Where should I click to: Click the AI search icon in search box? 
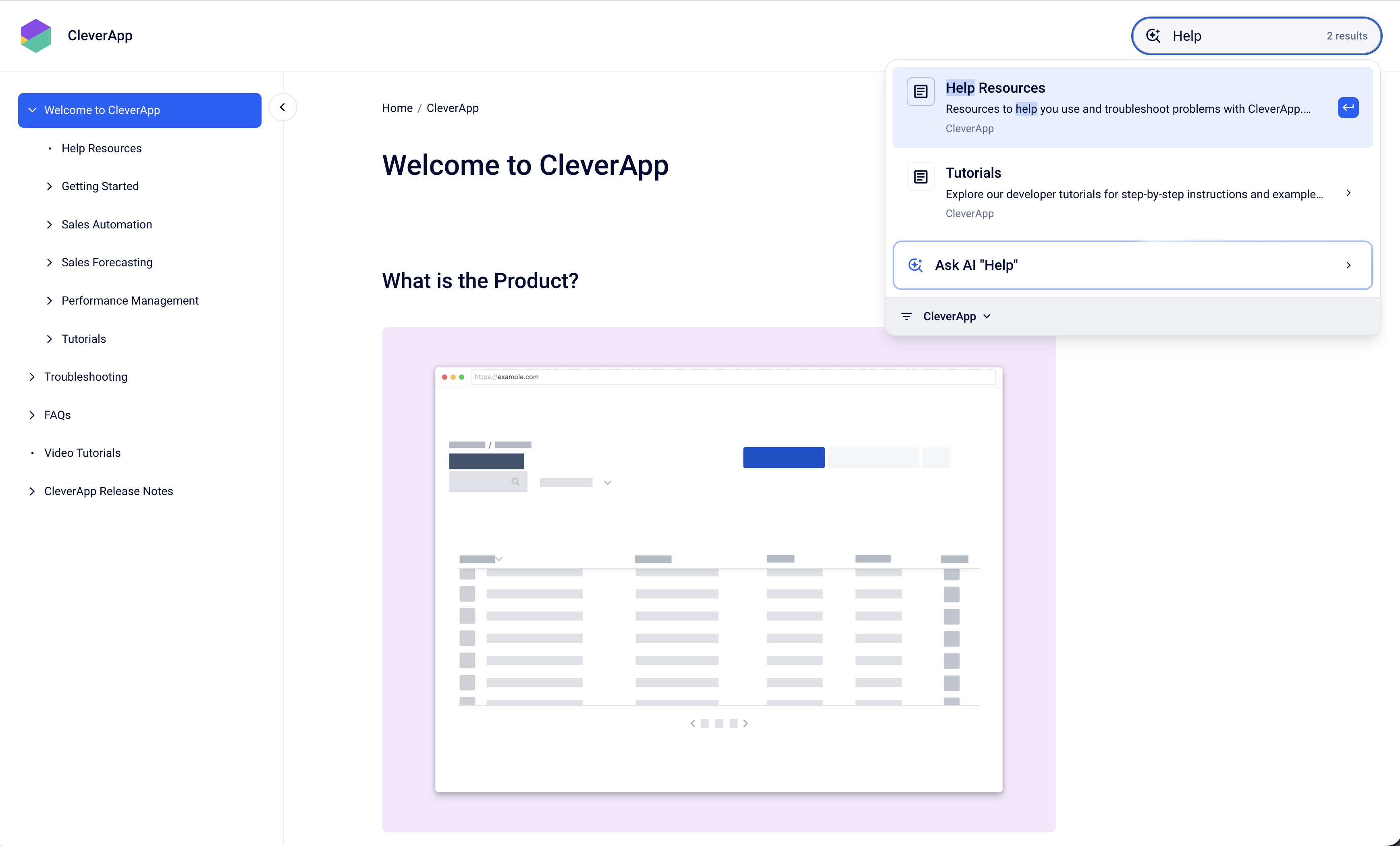pyautogui.click(x=1153, y=36)
